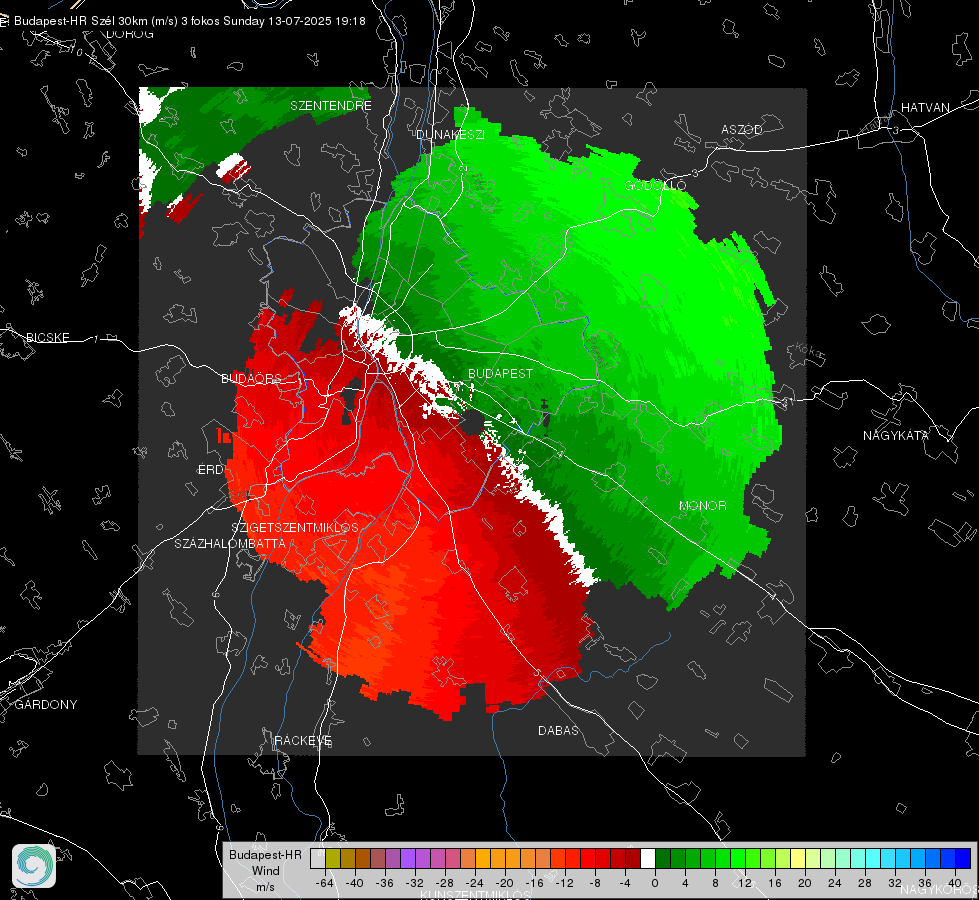Viewport: 979px width, 900px height.
Task: Click the m/s unit label in legend
Action: (x=265, y=887)
